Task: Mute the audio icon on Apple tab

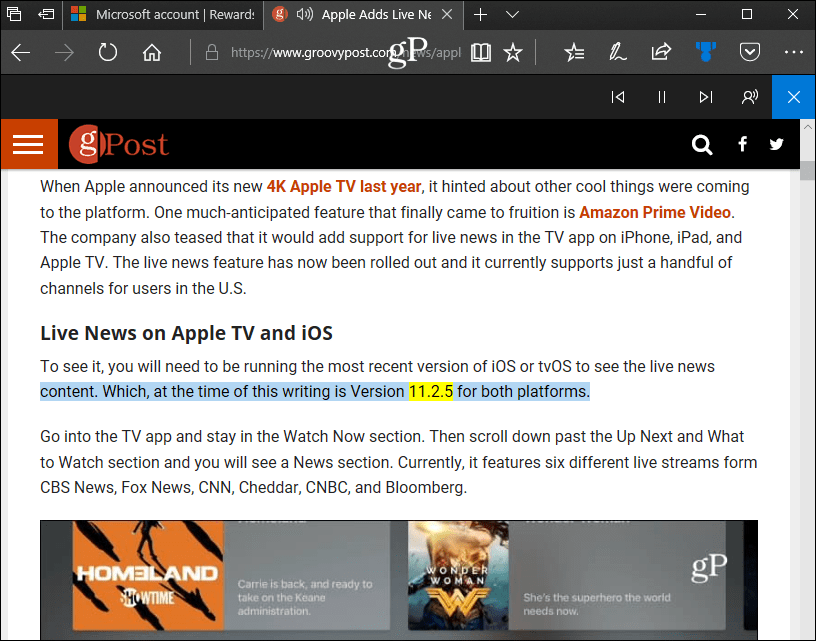Action: [x=304, y=14]
